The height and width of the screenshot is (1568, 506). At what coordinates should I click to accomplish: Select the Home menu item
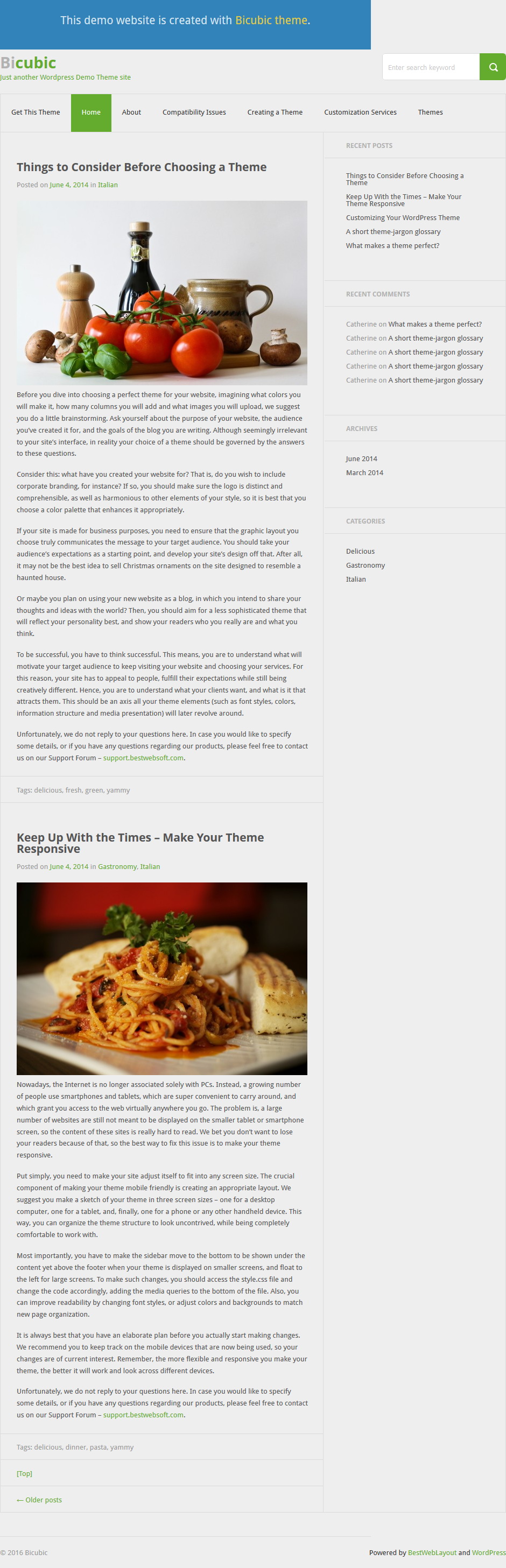tap(91, 112)
